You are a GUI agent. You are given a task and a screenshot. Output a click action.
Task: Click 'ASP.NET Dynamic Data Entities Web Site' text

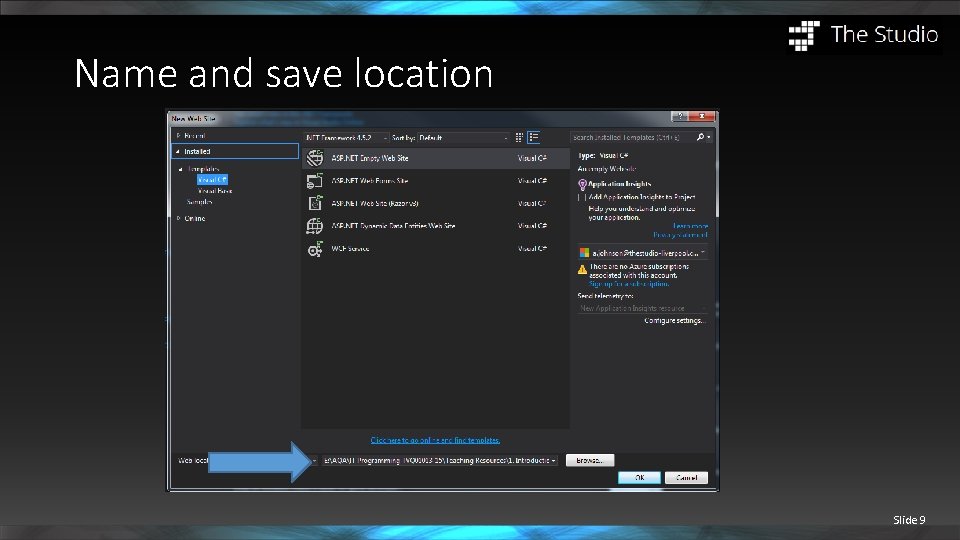pyautogui.click(x=393, y=226)
